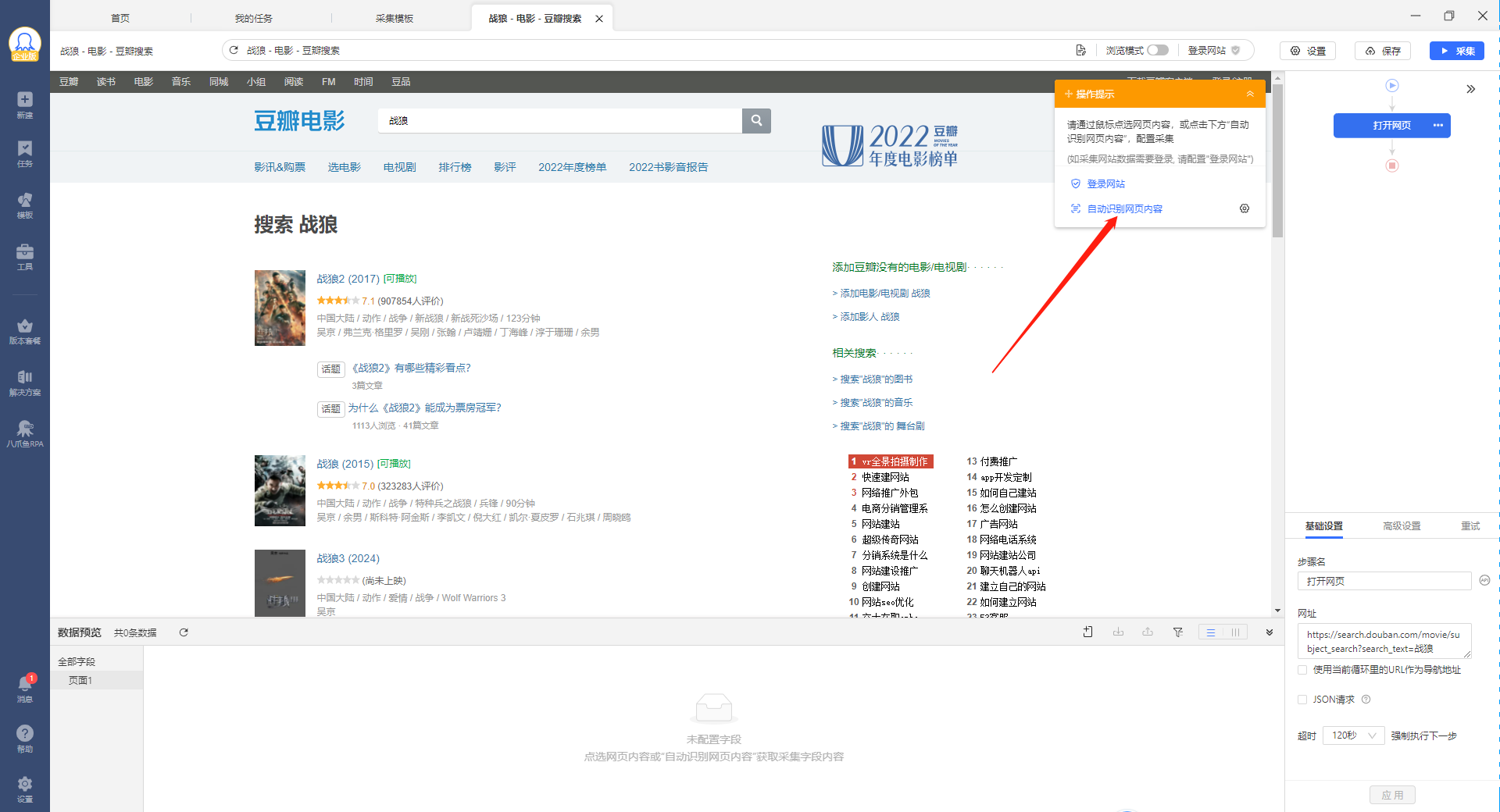1500x812 pixels.
Task: Collapse the right workflow panel double arrow
Action: pos(1471,89)
